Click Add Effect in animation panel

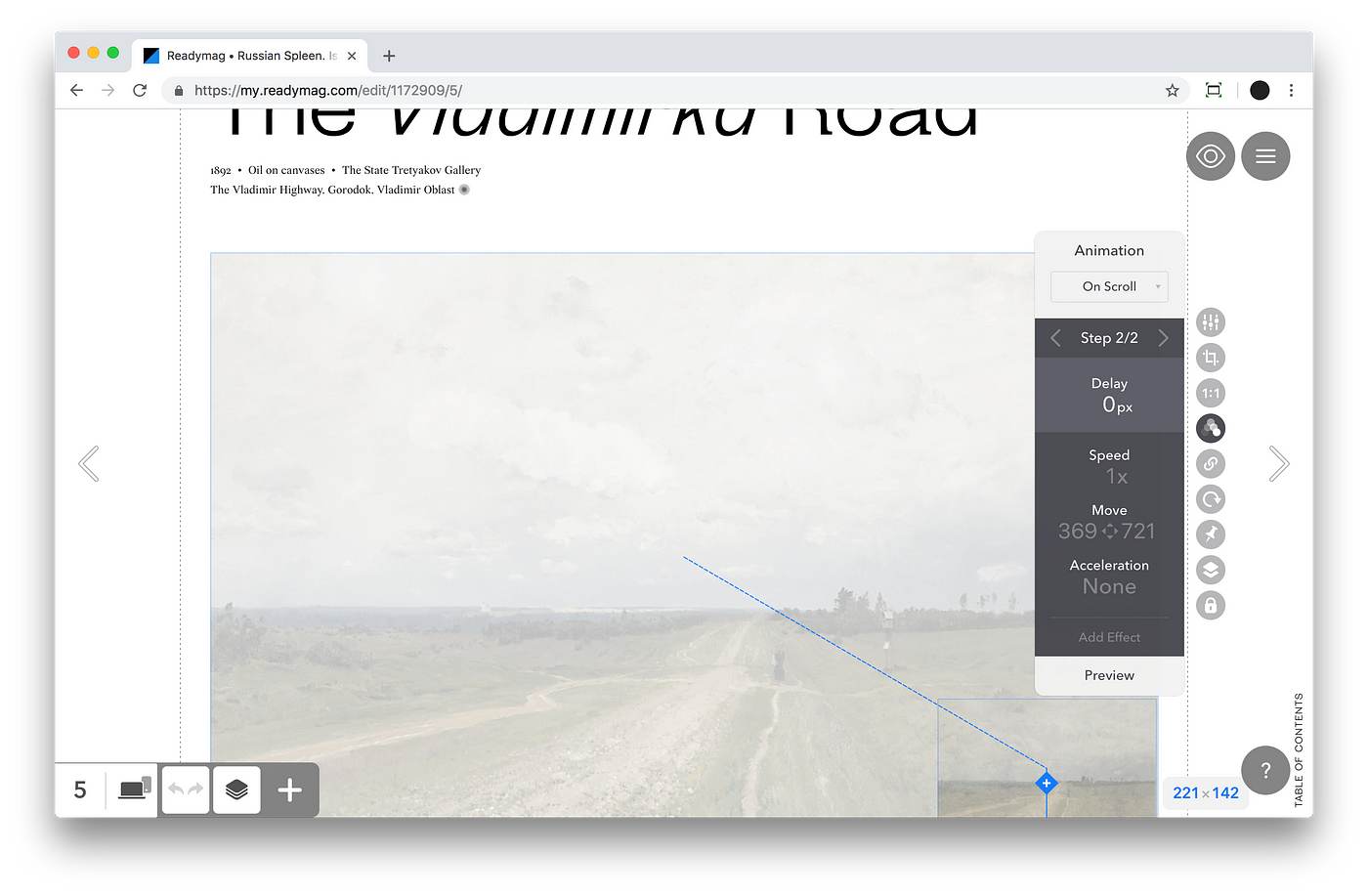[1109, 637]
